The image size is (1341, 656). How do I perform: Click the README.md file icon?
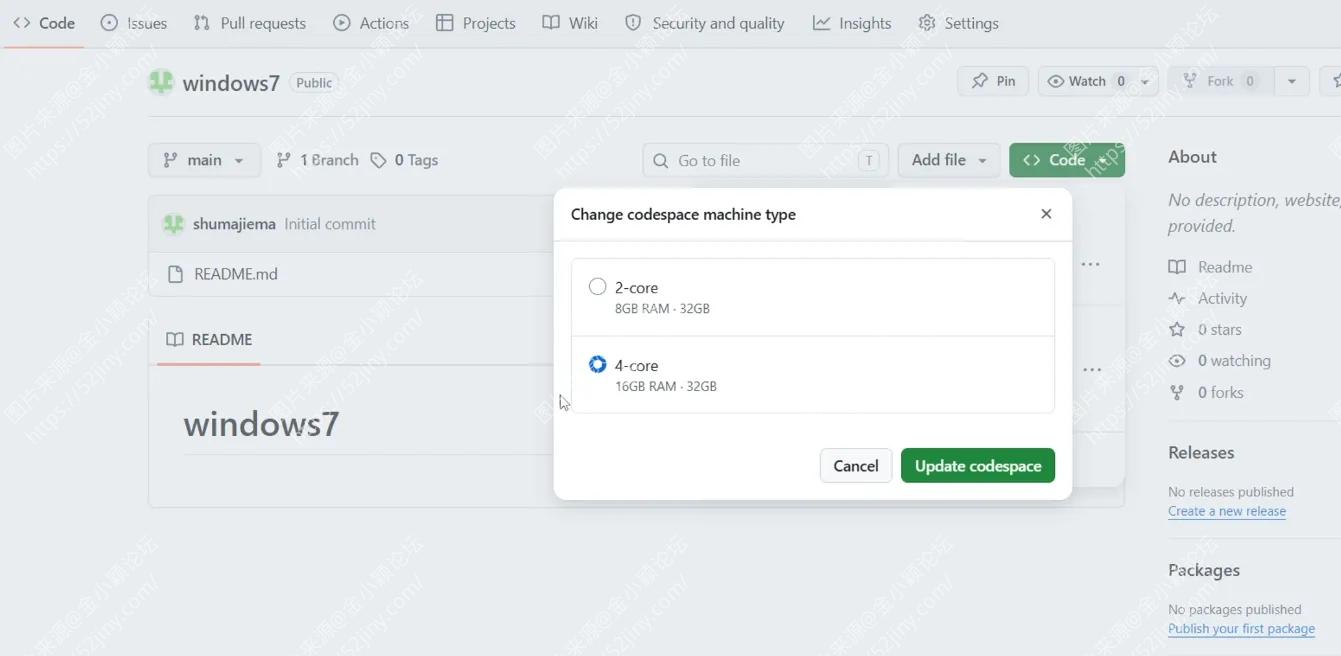coord(175,274)
